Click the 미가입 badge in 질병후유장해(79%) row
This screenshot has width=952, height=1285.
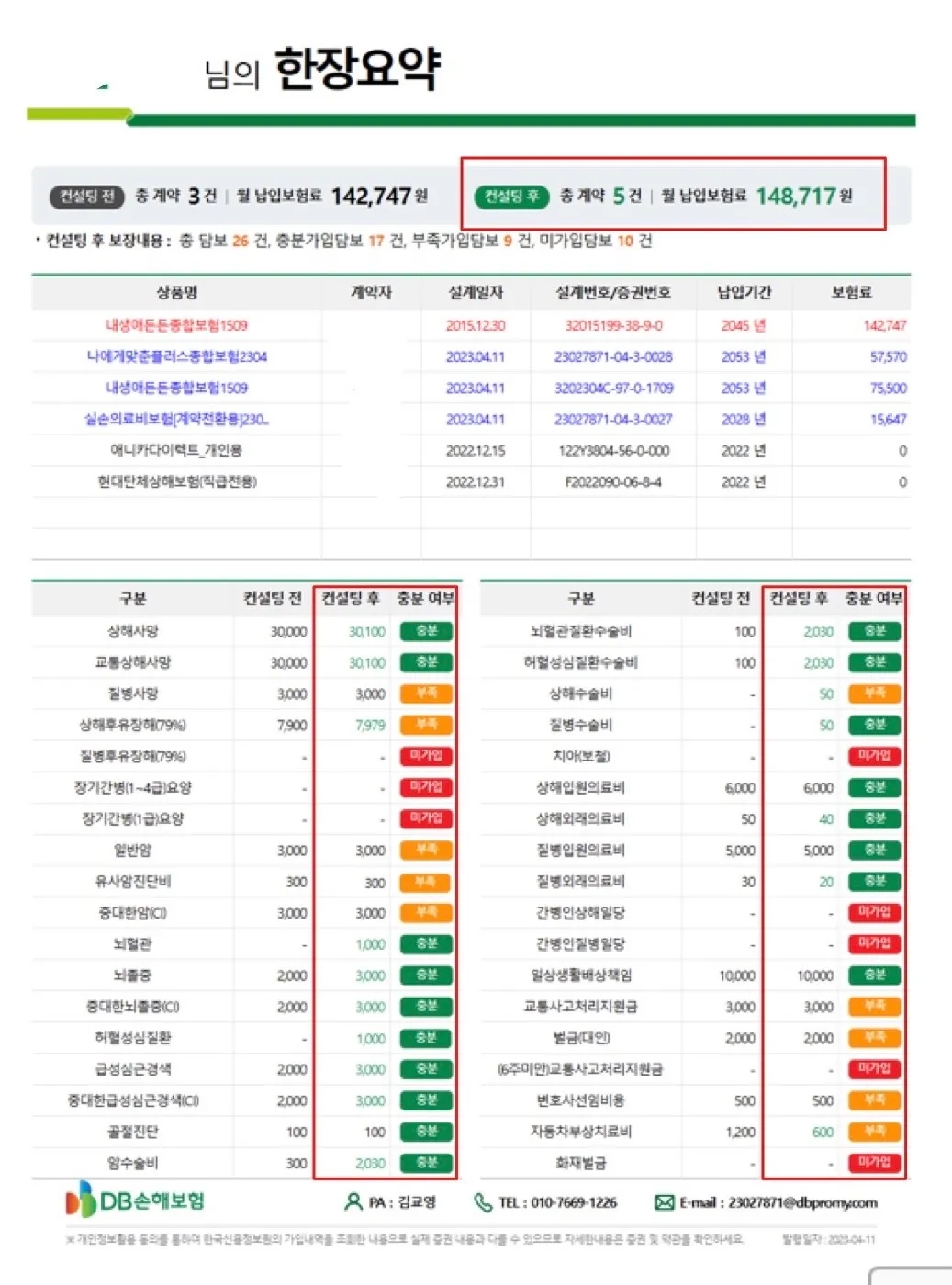pos(426,756)
